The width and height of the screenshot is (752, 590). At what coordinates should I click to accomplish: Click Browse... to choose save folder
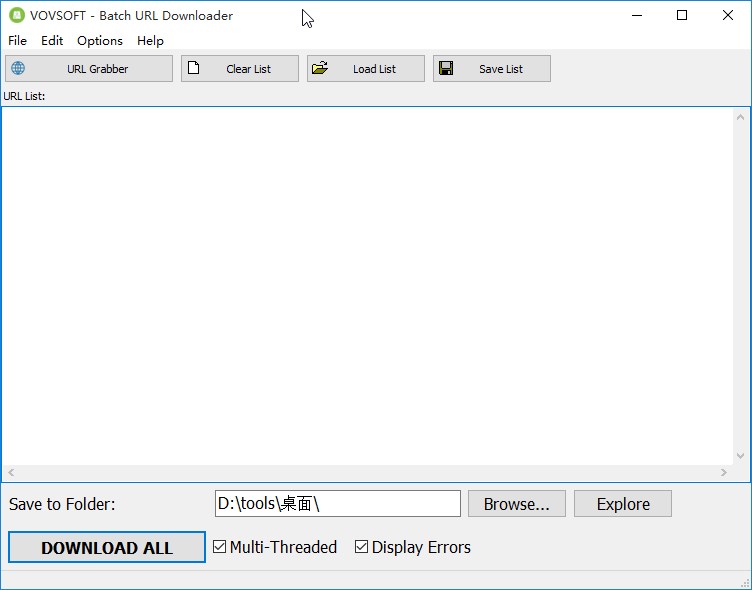pos(517,504)
